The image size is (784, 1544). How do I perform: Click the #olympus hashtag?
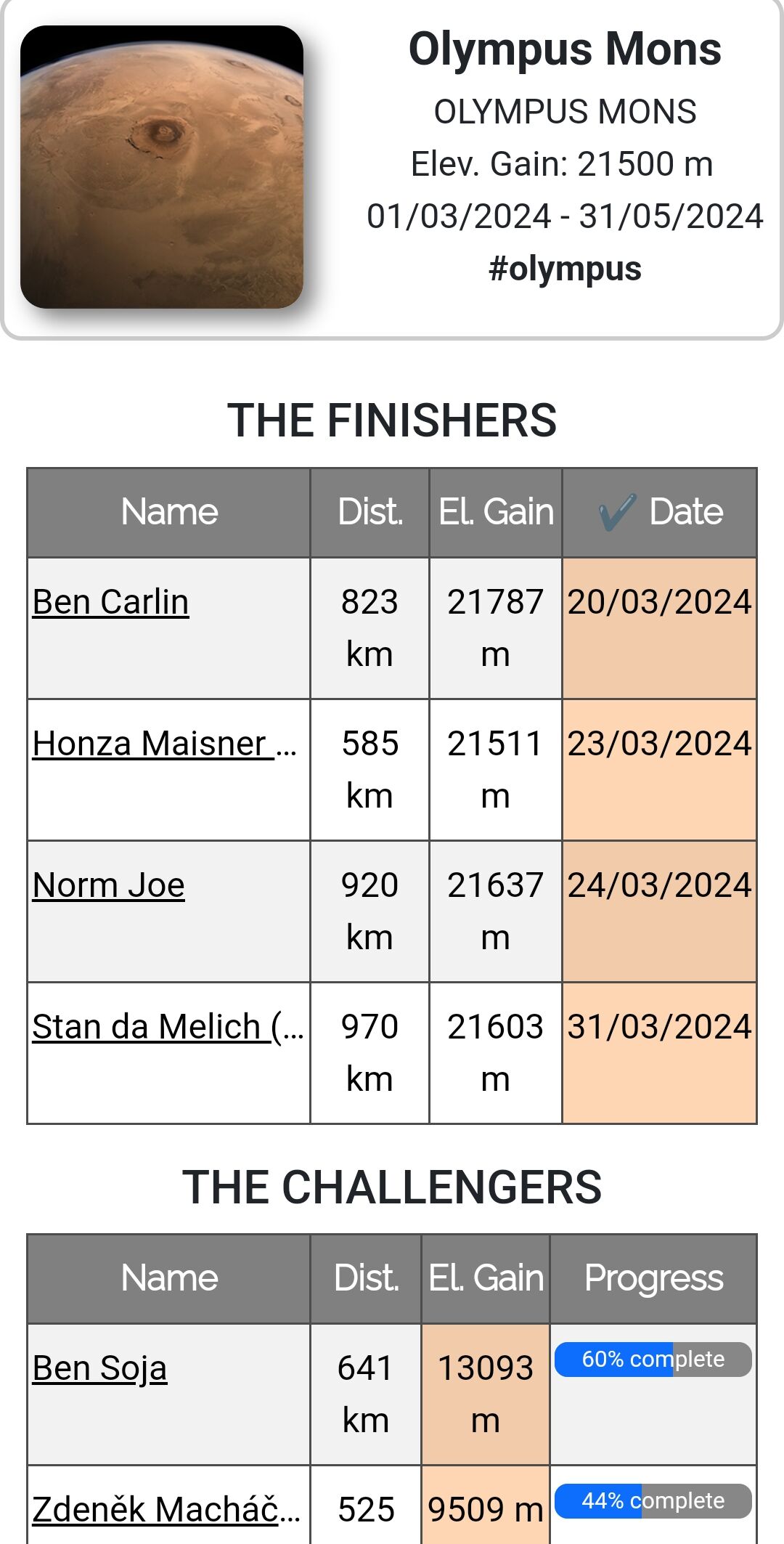click(x=565, y=269)
